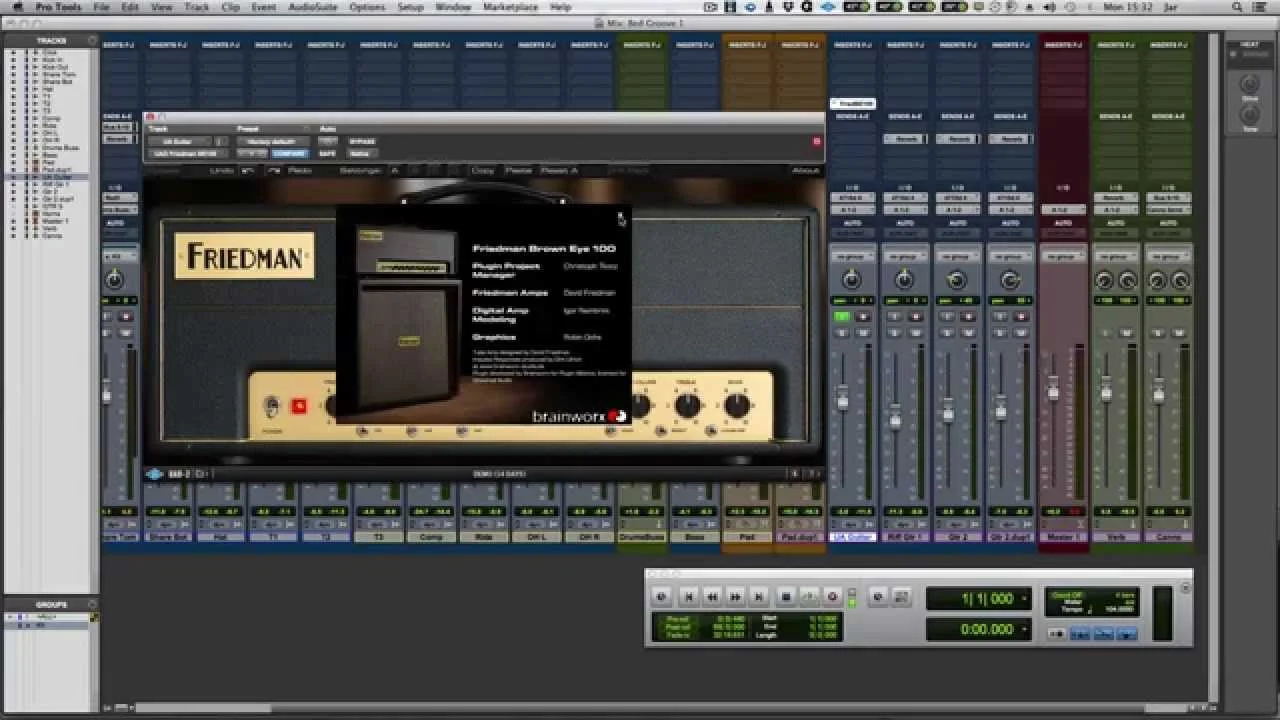Arm recording with the transport Record button

(832, 597)
